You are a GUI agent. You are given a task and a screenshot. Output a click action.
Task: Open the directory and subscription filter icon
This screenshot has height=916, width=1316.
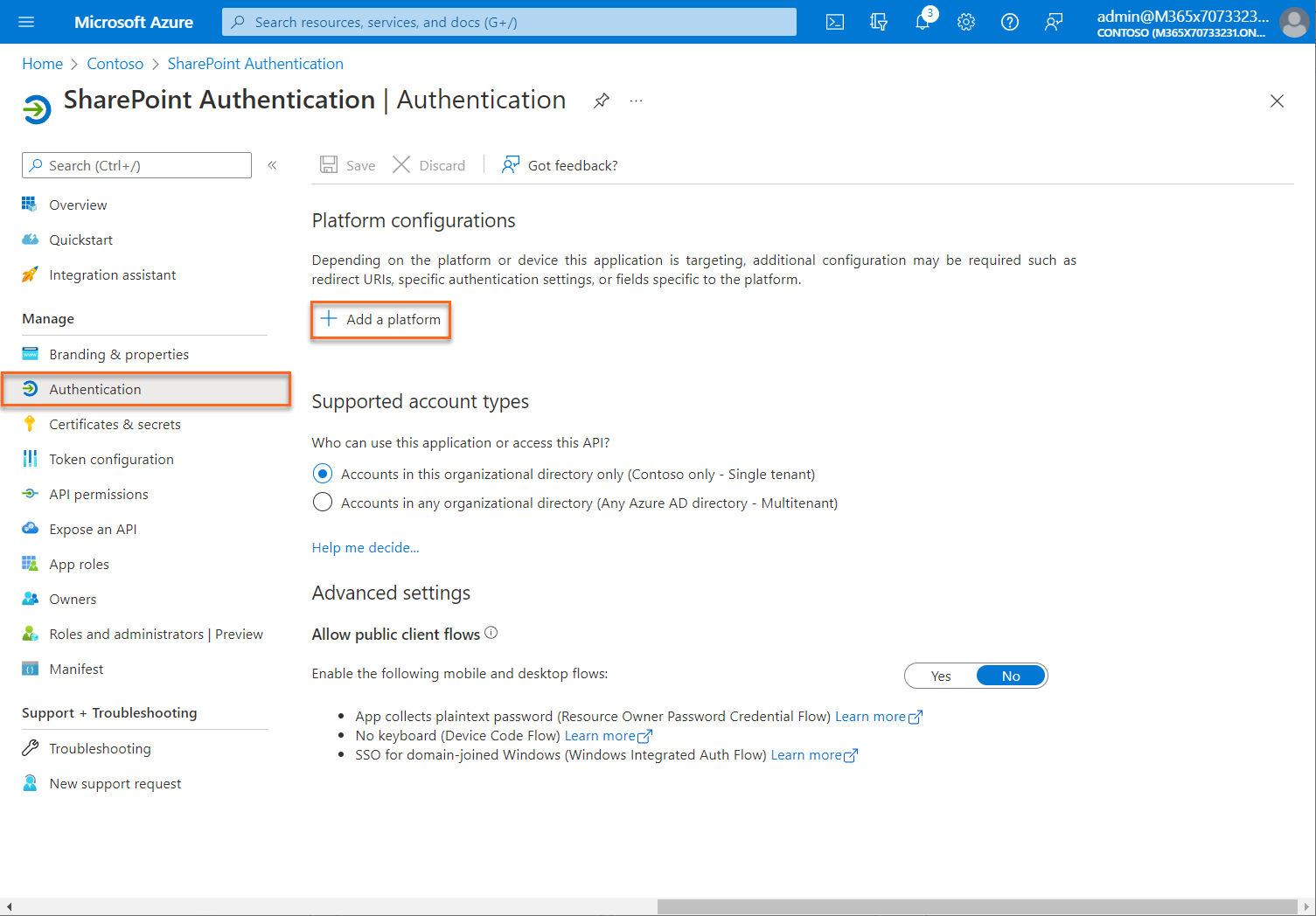coord(878,22)
